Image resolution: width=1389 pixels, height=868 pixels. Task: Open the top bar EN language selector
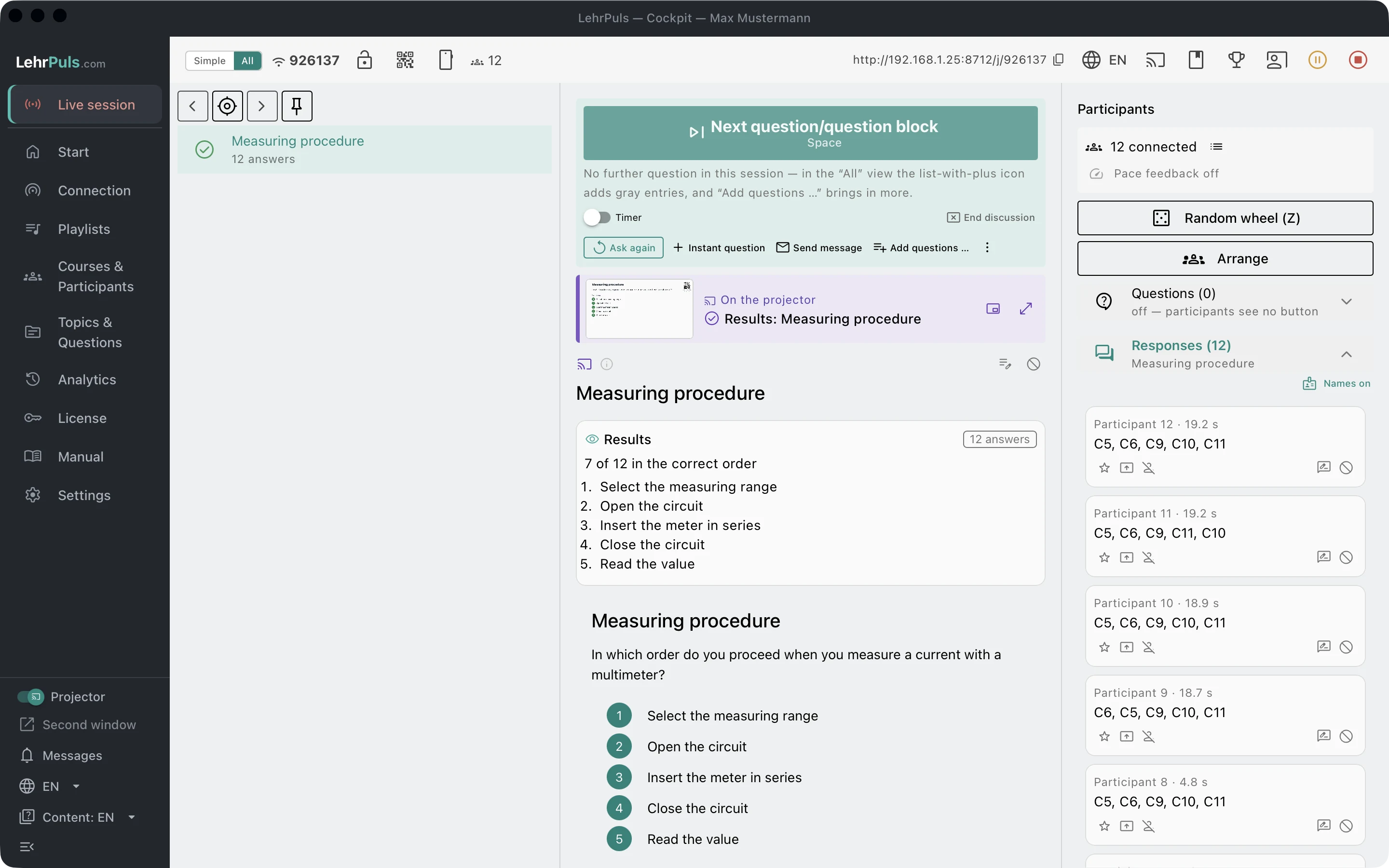(1104, 60)
